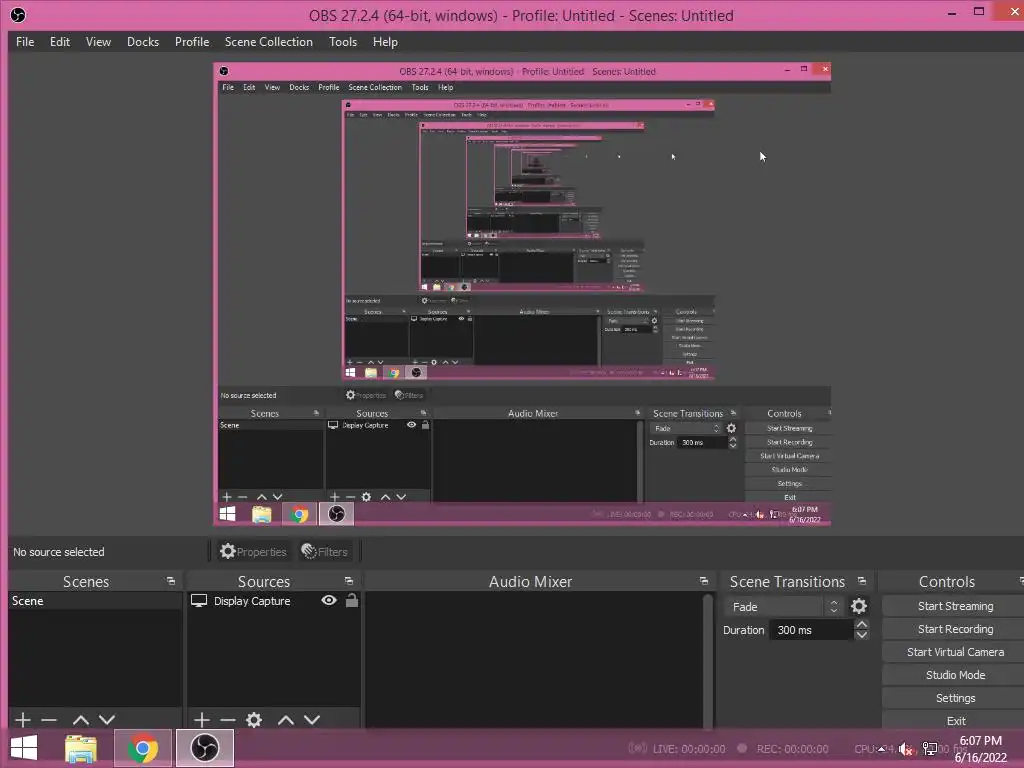Screen dimensions: 1024x768
Task: Add a new scene with plus
Action: 23,720
